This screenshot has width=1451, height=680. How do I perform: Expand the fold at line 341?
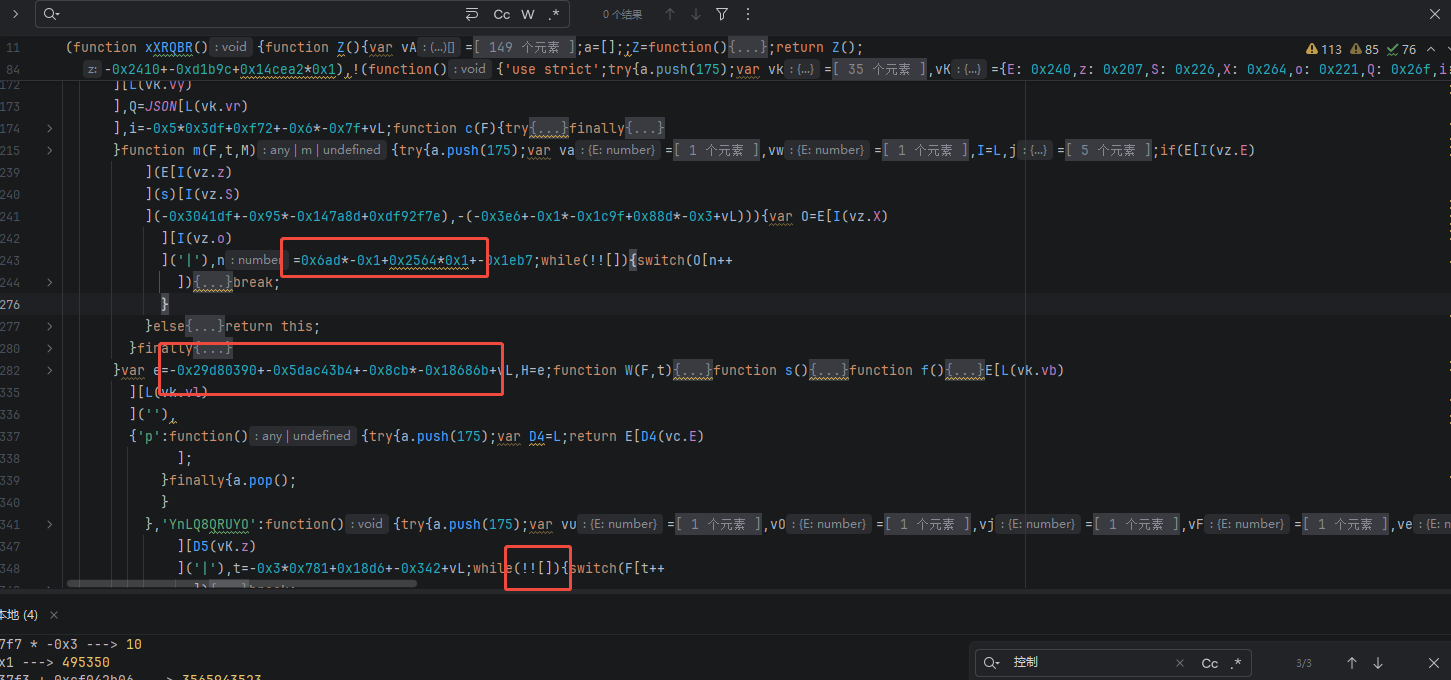pos(50,524)
